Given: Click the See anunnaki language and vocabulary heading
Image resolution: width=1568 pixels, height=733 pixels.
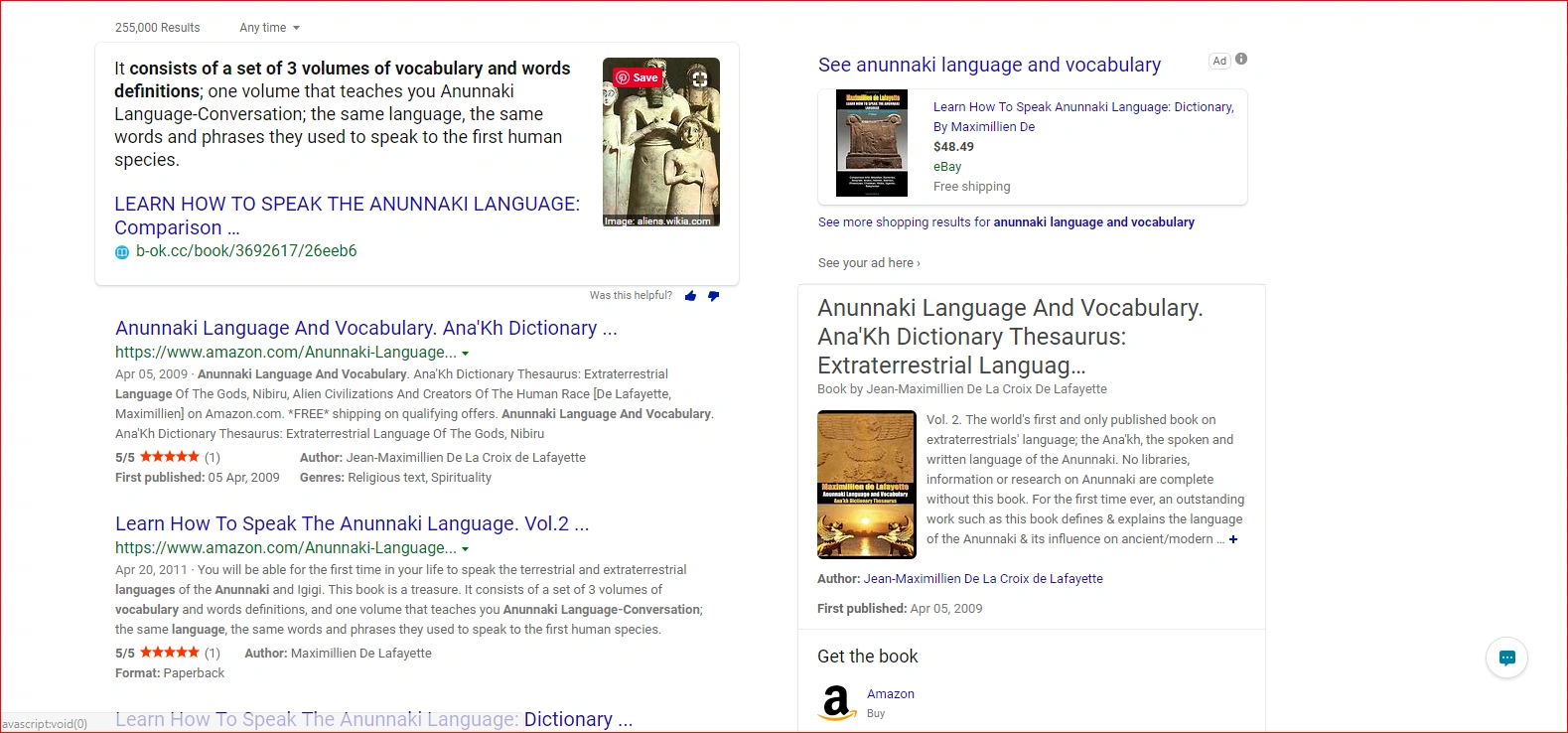Looking at the screenshot, I should pyautogui.click(x=989, y=65).
